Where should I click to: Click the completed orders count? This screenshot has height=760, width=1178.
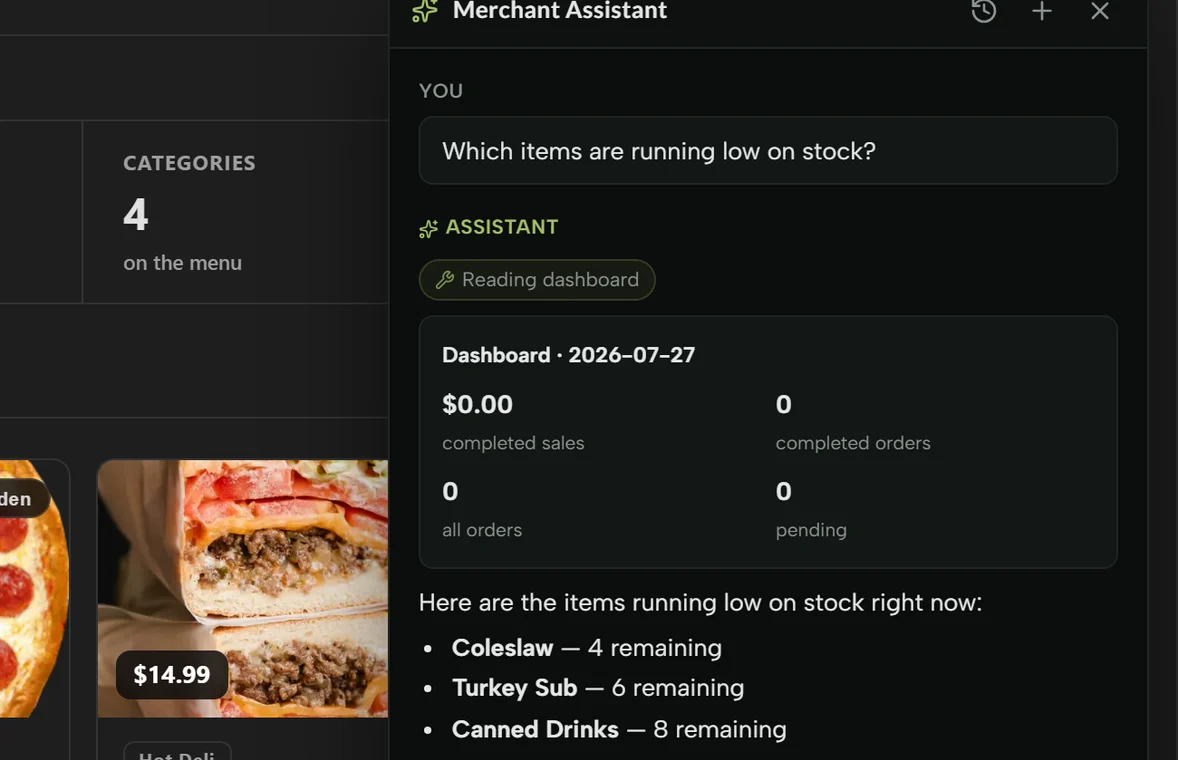(784, 404)
